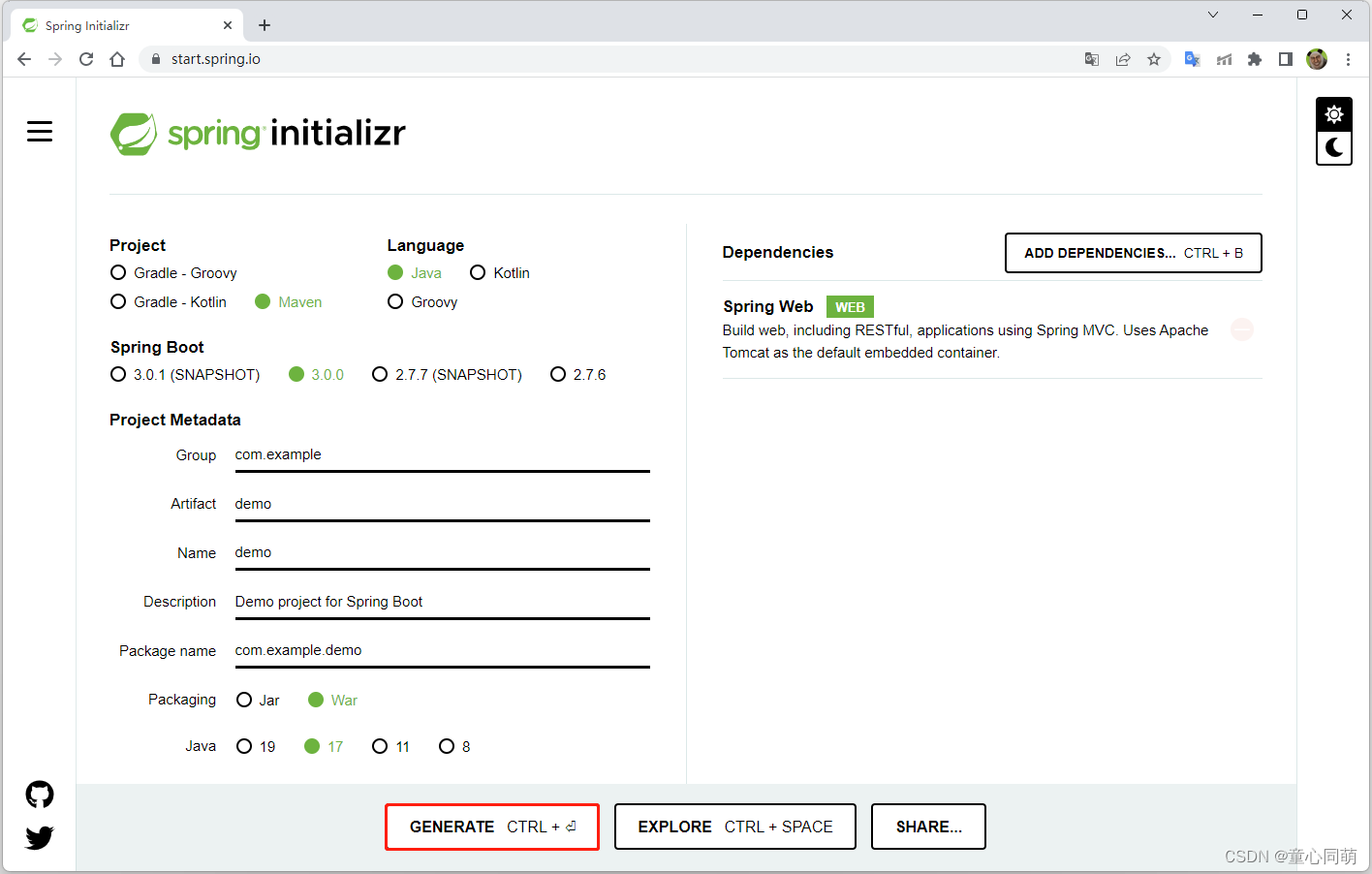Open the extensions puzzle icon

(1255, 59)
